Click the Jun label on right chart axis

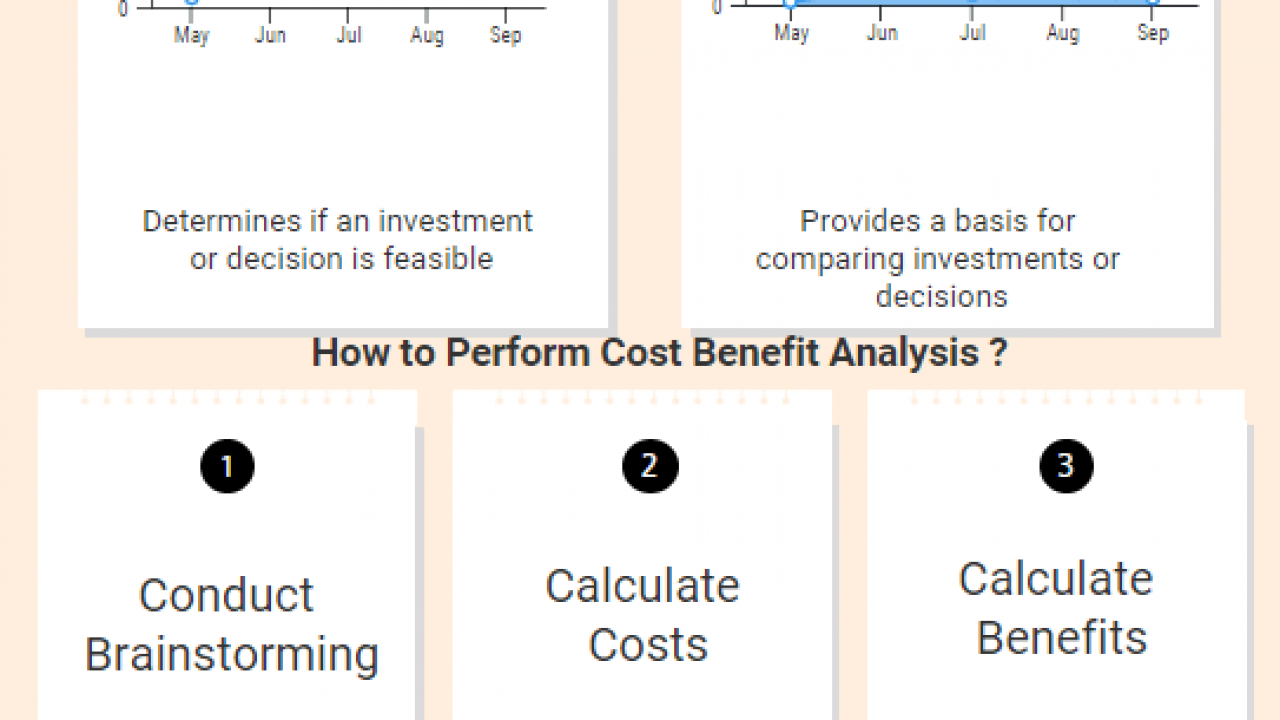point(881,33)
